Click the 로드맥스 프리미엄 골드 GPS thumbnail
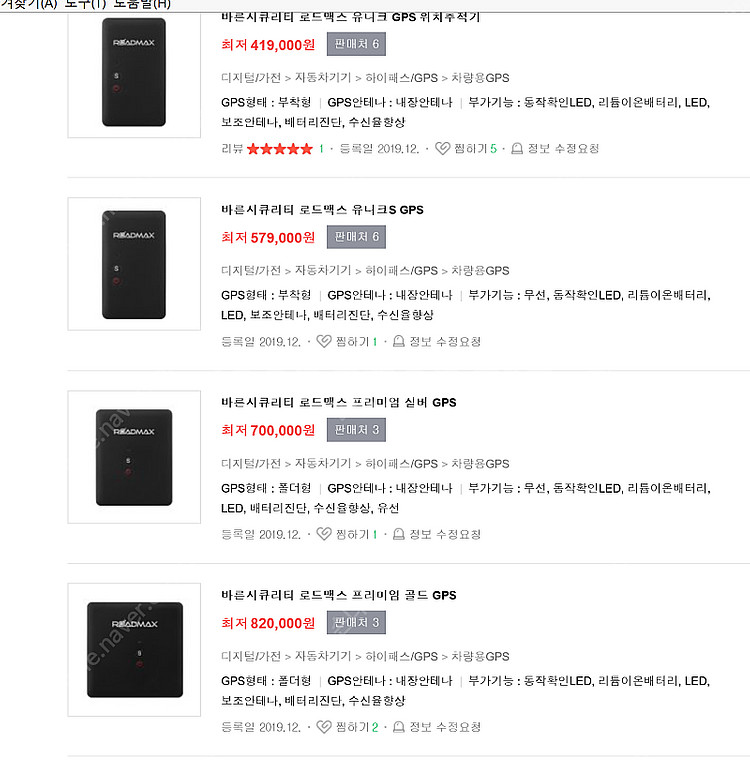Screen dimensions: 750x765 [x=134, y=650]
